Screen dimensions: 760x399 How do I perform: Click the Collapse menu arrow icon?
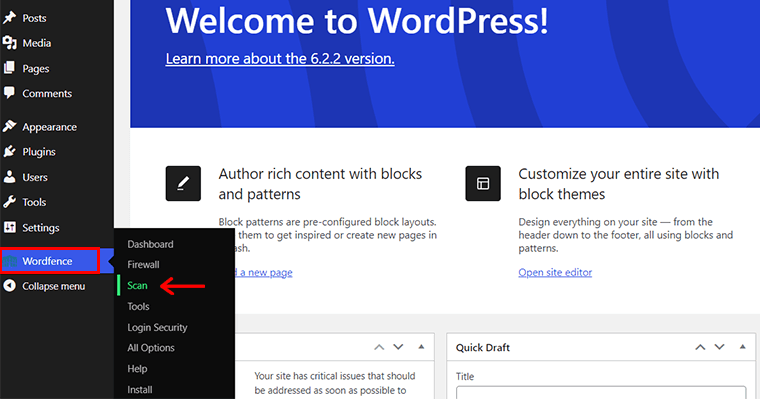click(9, 286)
